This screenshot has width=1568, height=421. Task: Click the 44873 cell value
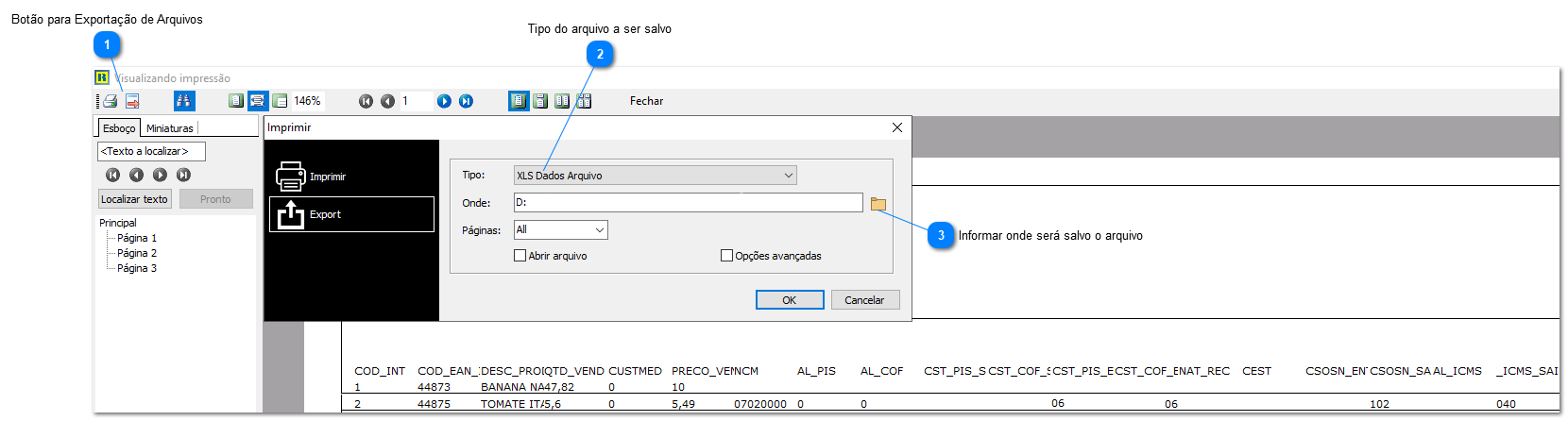point(434,387)
